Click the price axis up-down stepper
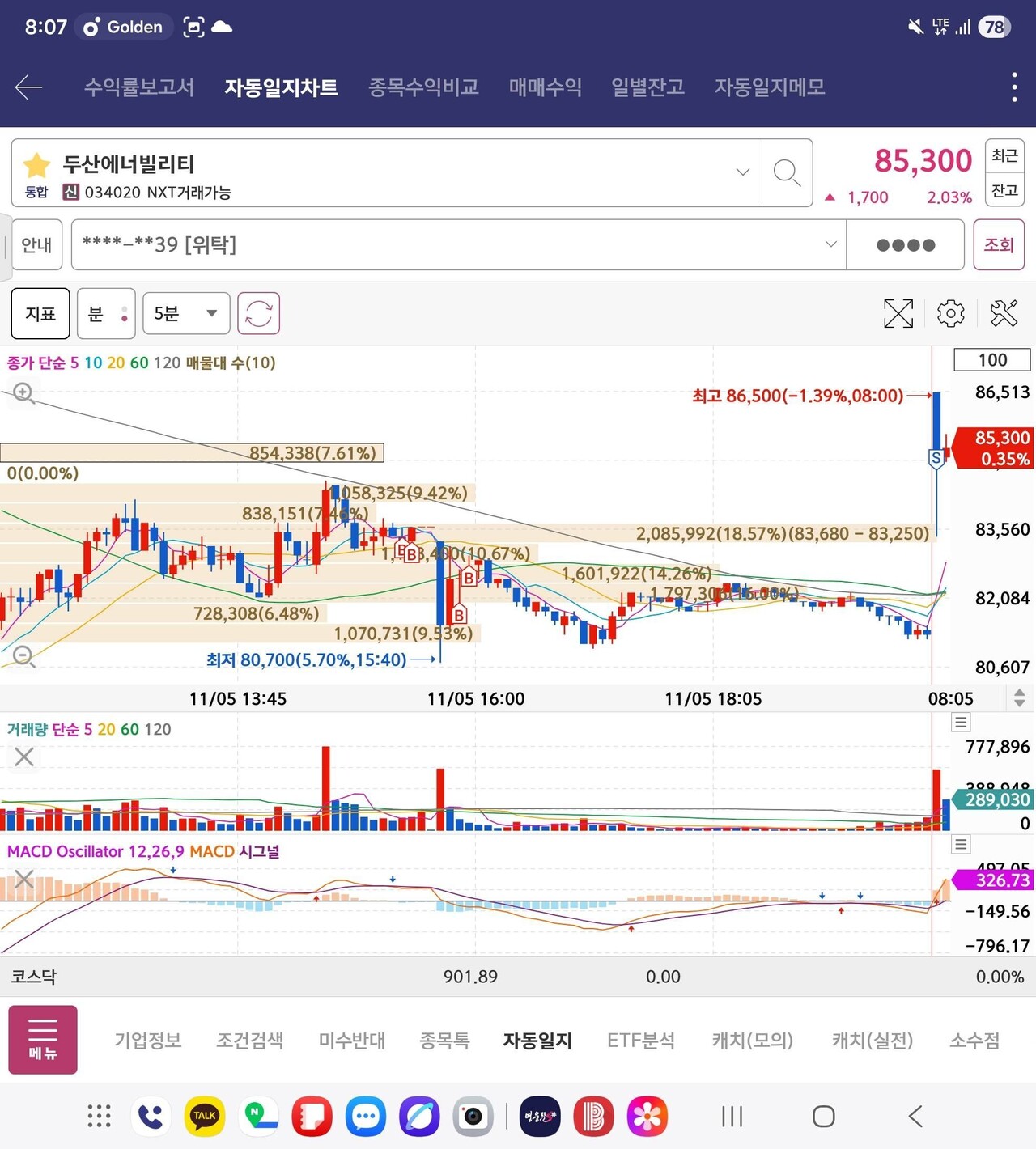This screenshot has width=1036, height=1149. tap(1018, 697)
